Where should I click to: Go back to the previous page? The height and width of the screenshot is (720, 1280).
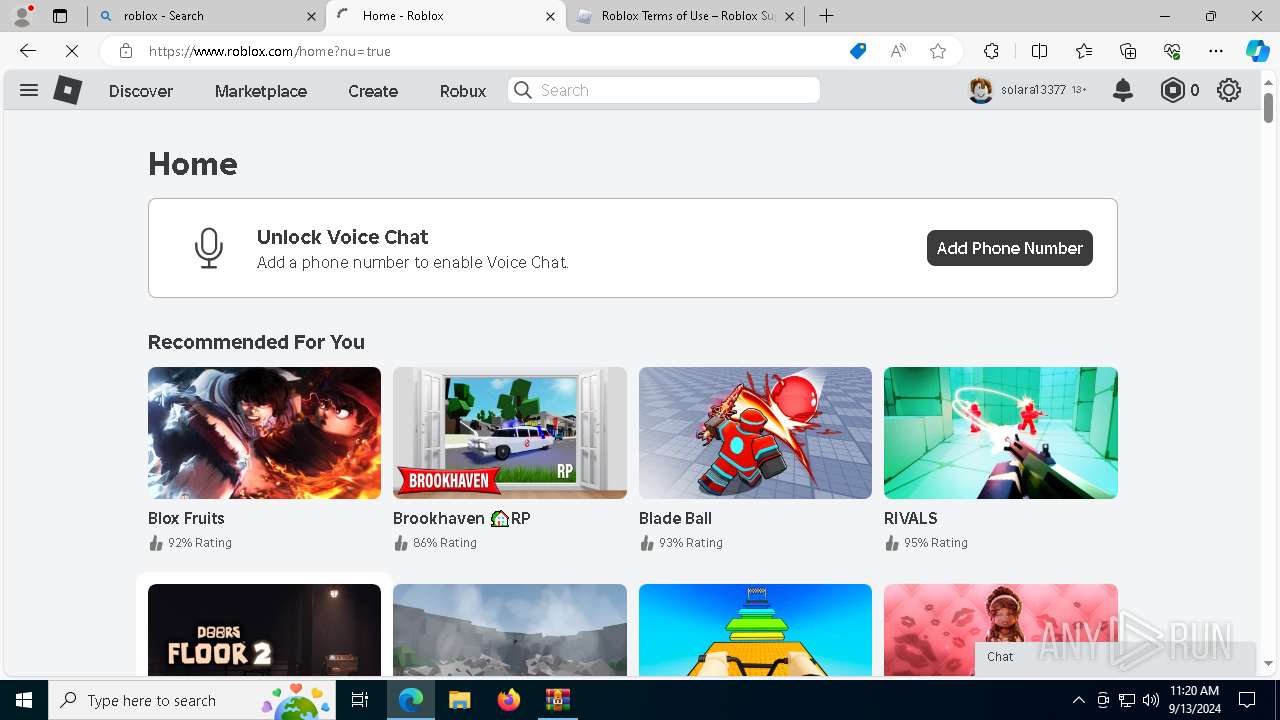(28, 51)
